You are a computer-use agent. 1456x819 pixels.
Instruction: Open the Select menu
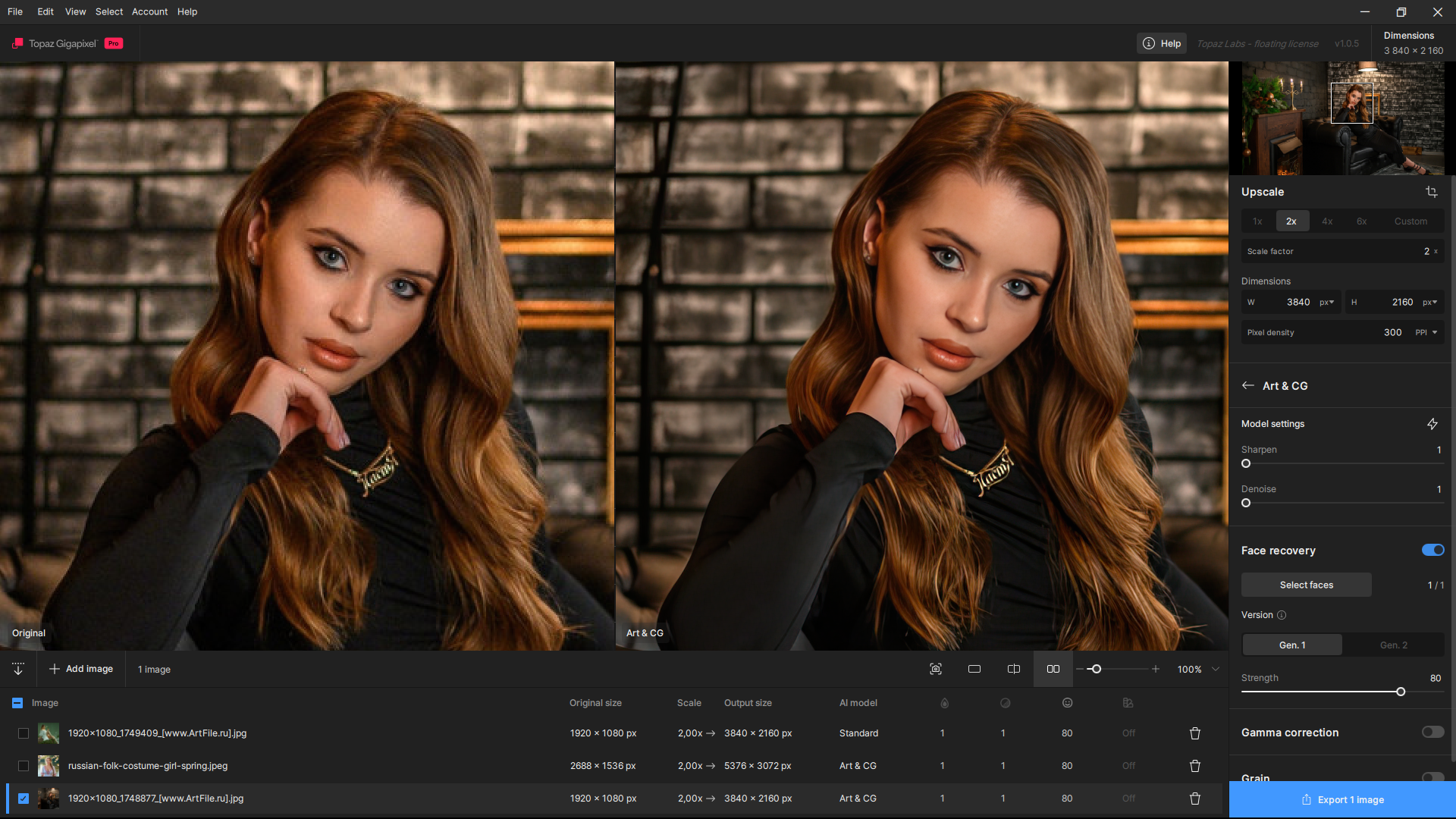coord(108,11)
